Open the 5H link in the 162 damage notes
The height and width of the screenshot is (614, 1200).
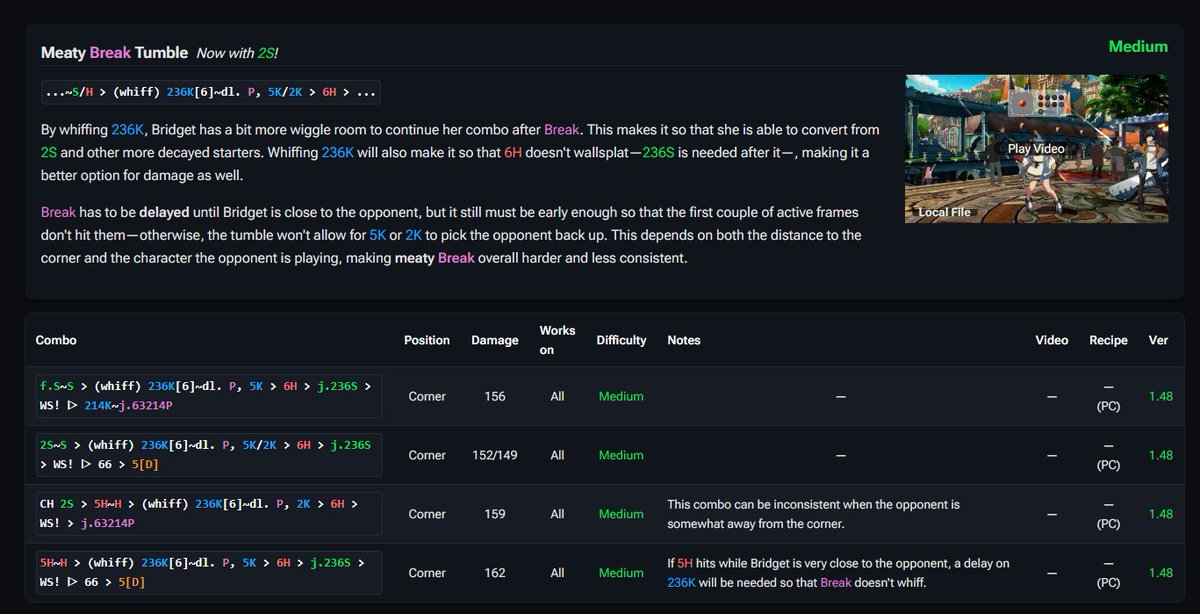pyautogui.click(x=685, y=563)
